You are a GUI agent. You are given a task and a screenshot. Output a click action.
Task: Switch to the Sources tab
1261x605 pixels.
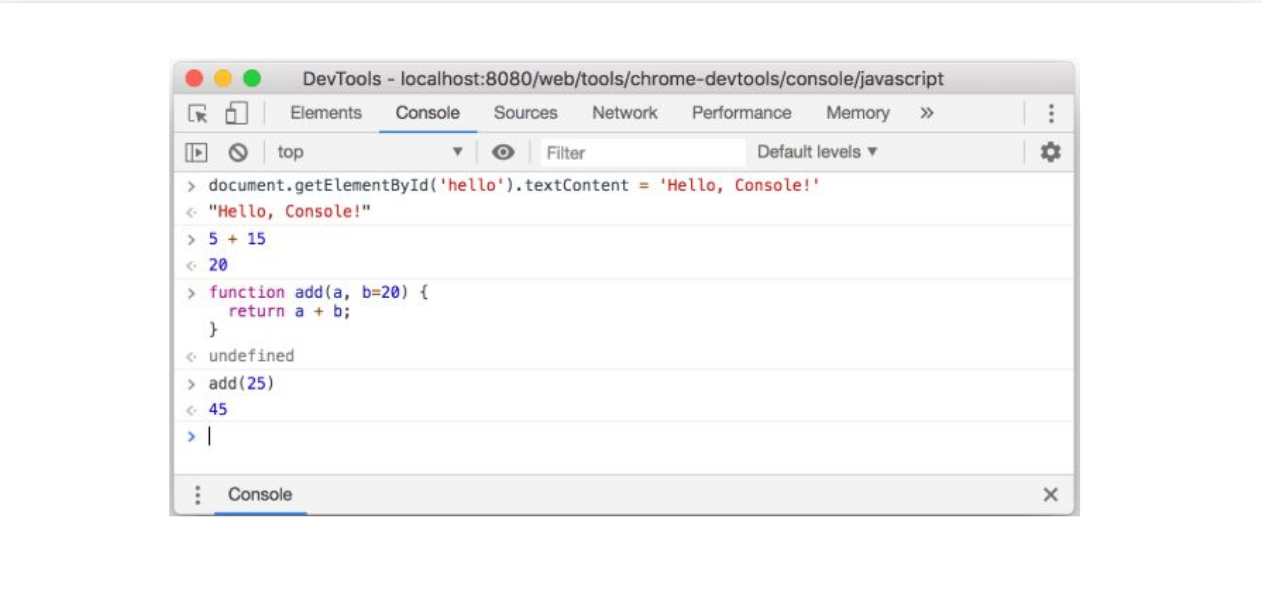coord(525,113)
